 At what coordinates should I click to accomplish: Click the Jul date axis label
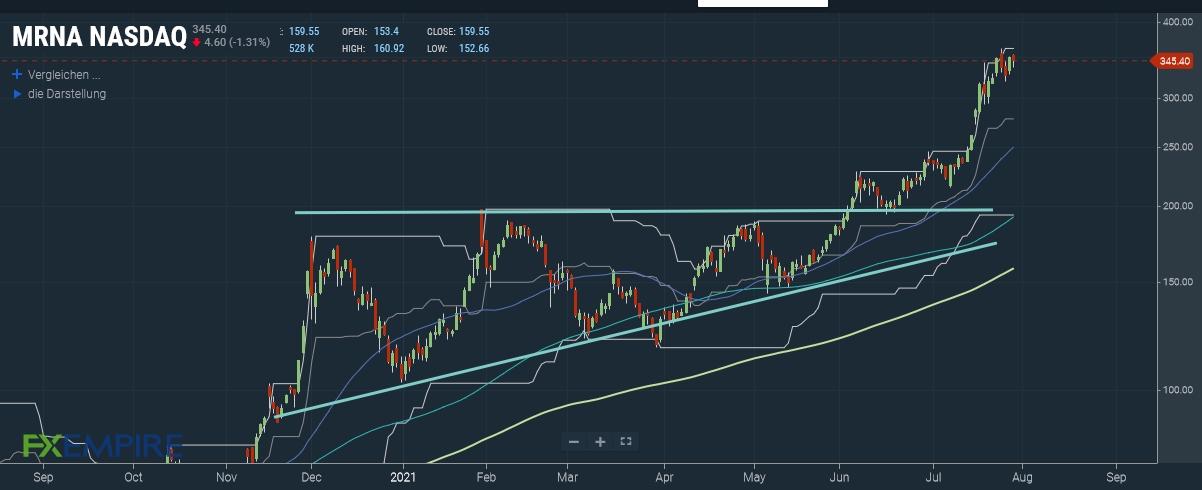933,478
